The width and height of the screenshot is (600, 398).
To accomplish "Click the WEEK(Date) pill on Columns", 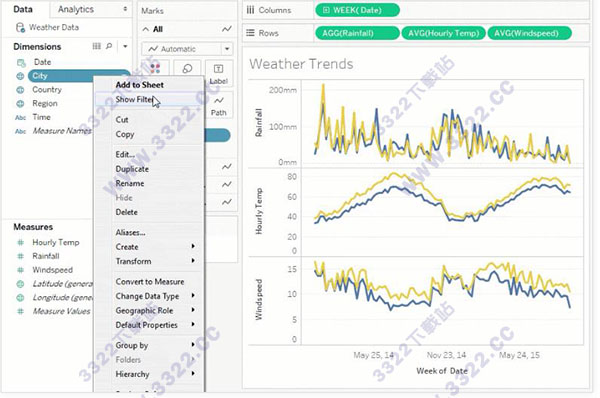I will coord(357,10).
